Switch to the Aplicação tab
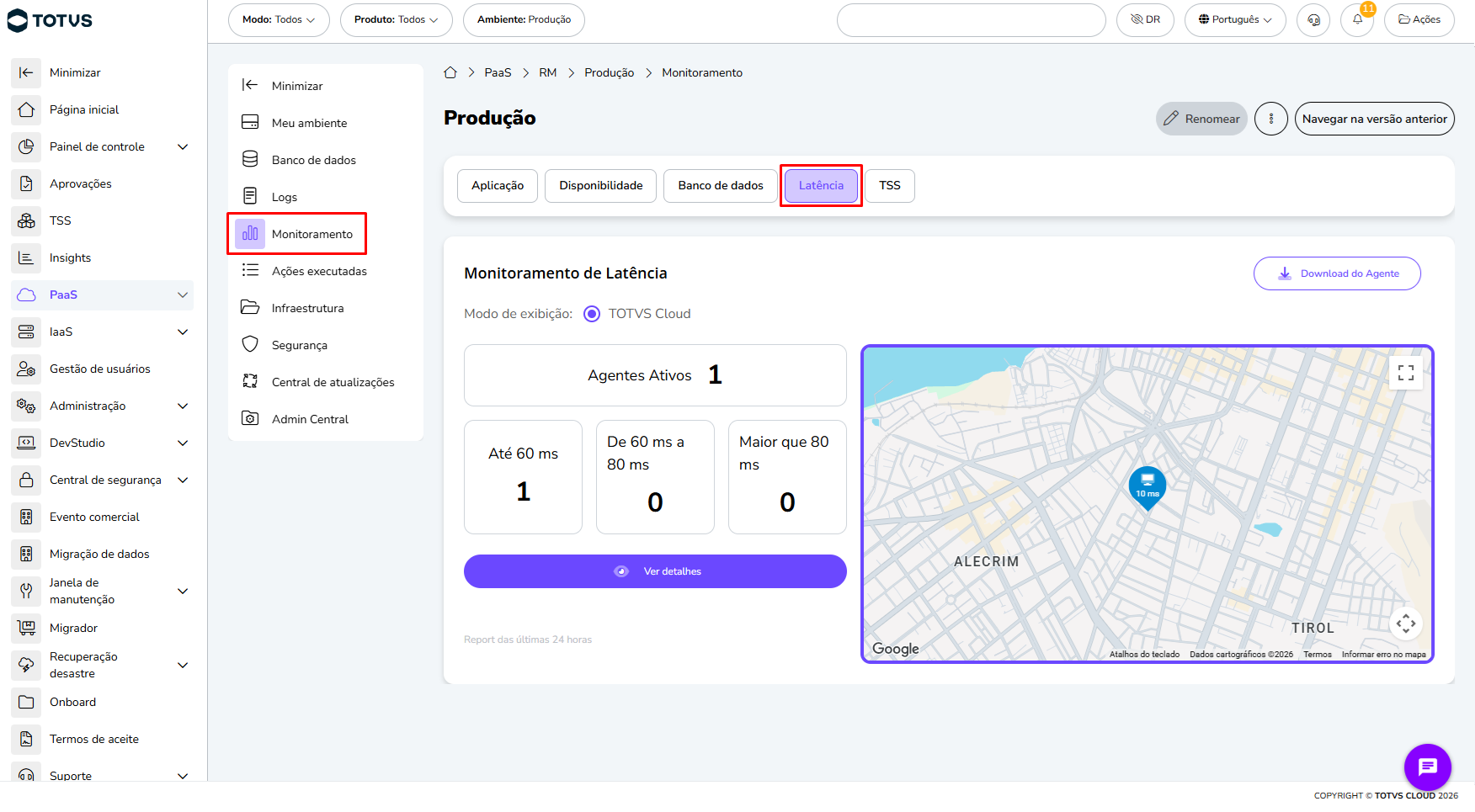The height and width of the screenshot is (812, 1475). tap(498, 186)
